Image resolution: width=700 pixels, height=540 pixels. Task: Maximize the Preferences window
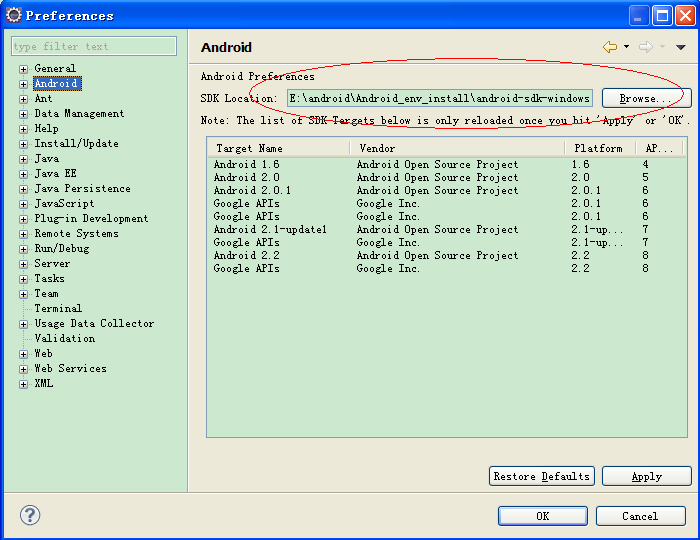click(x=662, y=16)
